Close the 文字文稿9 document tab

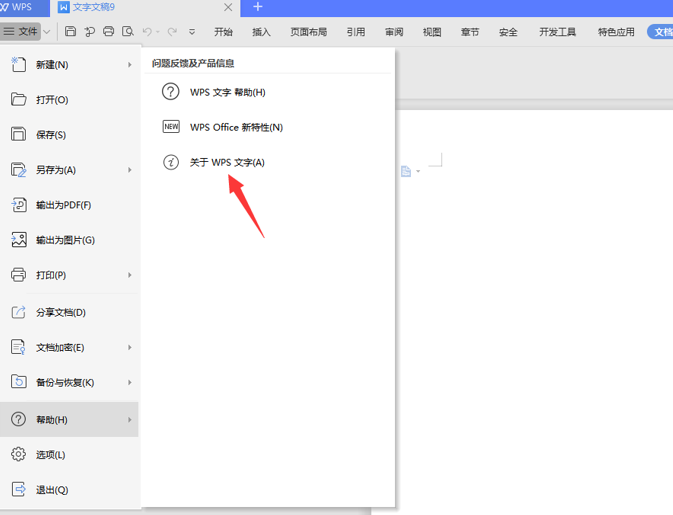pyautogui.click(x=228, y=7)
